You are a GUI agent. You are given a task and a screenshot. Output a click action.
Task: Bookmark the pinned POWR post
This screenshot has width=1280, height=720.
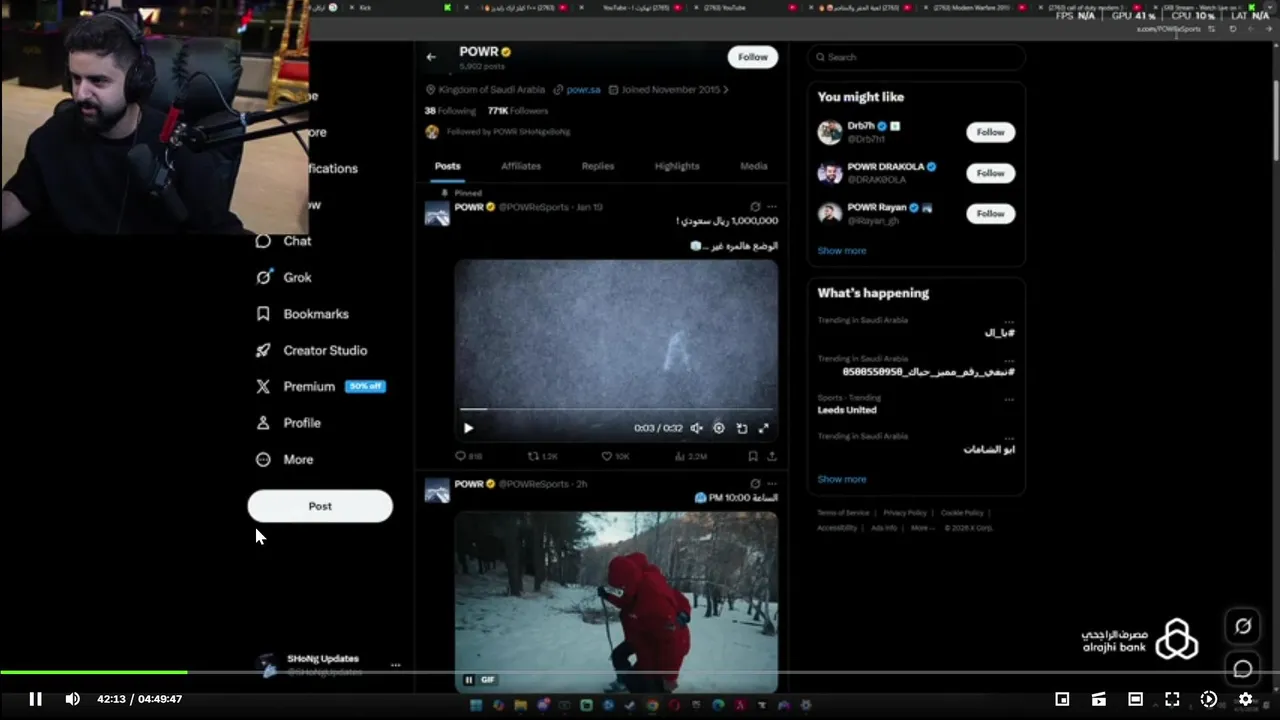(x=753, y=456)
